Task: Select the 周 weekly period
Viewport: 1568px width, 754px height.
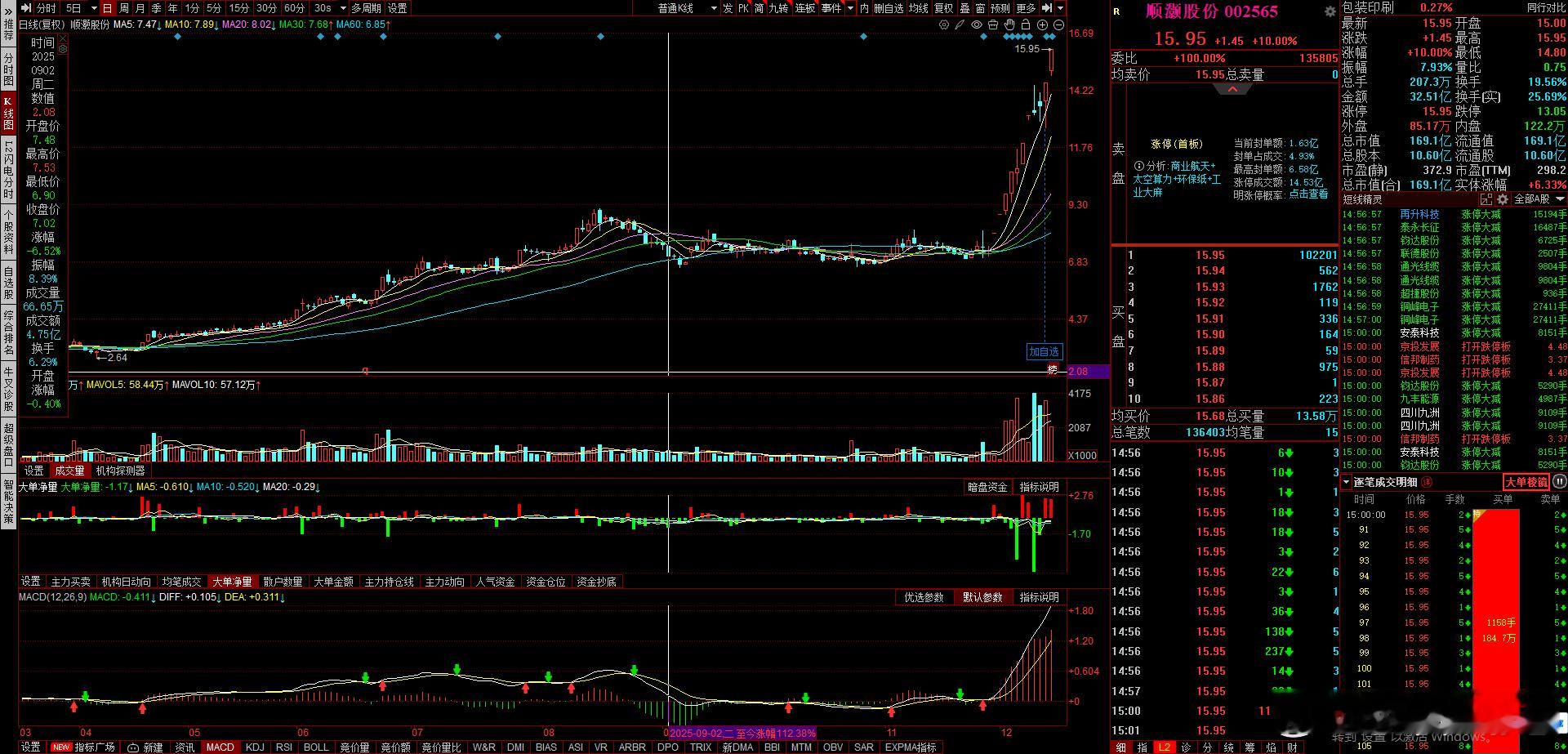Action: pyautogui.click(x=124, y=8)
